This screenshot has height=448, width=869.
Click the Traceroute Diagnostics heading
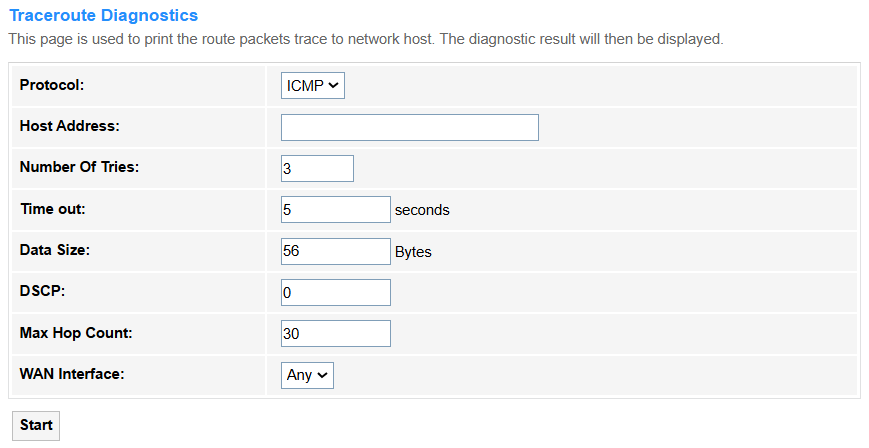coord(104,16)
